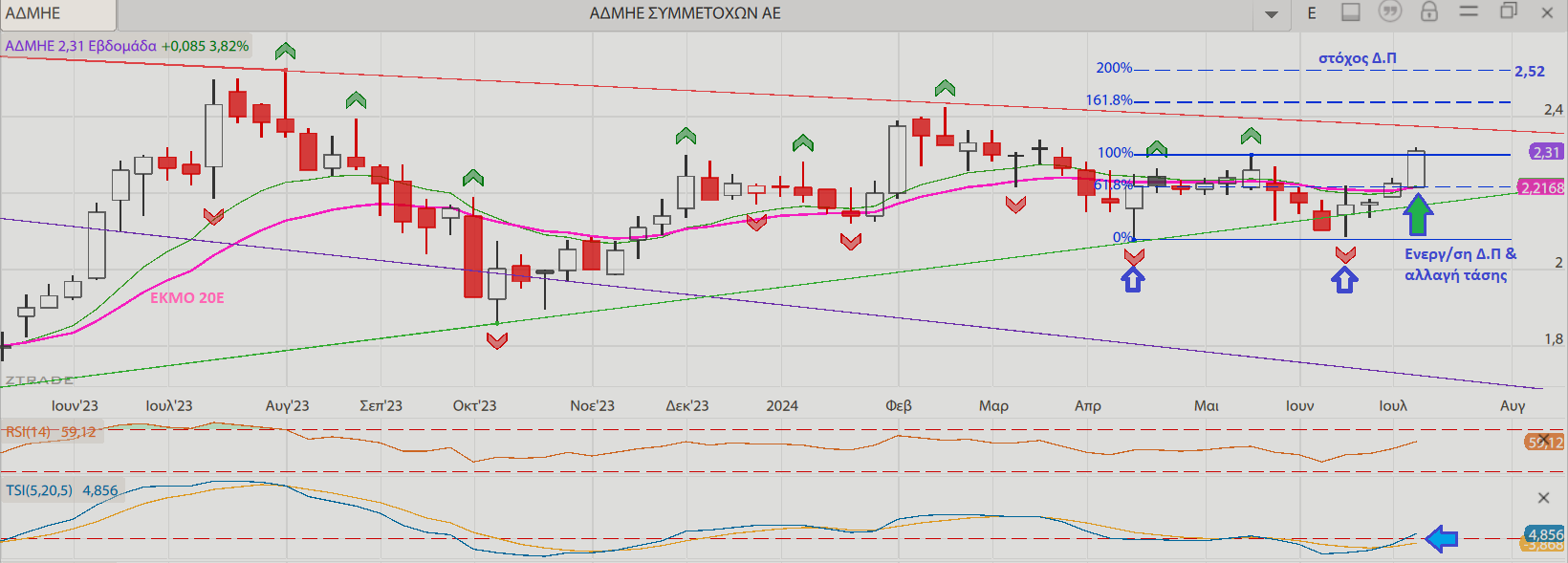1568x563 pixels.
Task: Select the 59,12 RSI value tag
Action: pos(1544,443)
